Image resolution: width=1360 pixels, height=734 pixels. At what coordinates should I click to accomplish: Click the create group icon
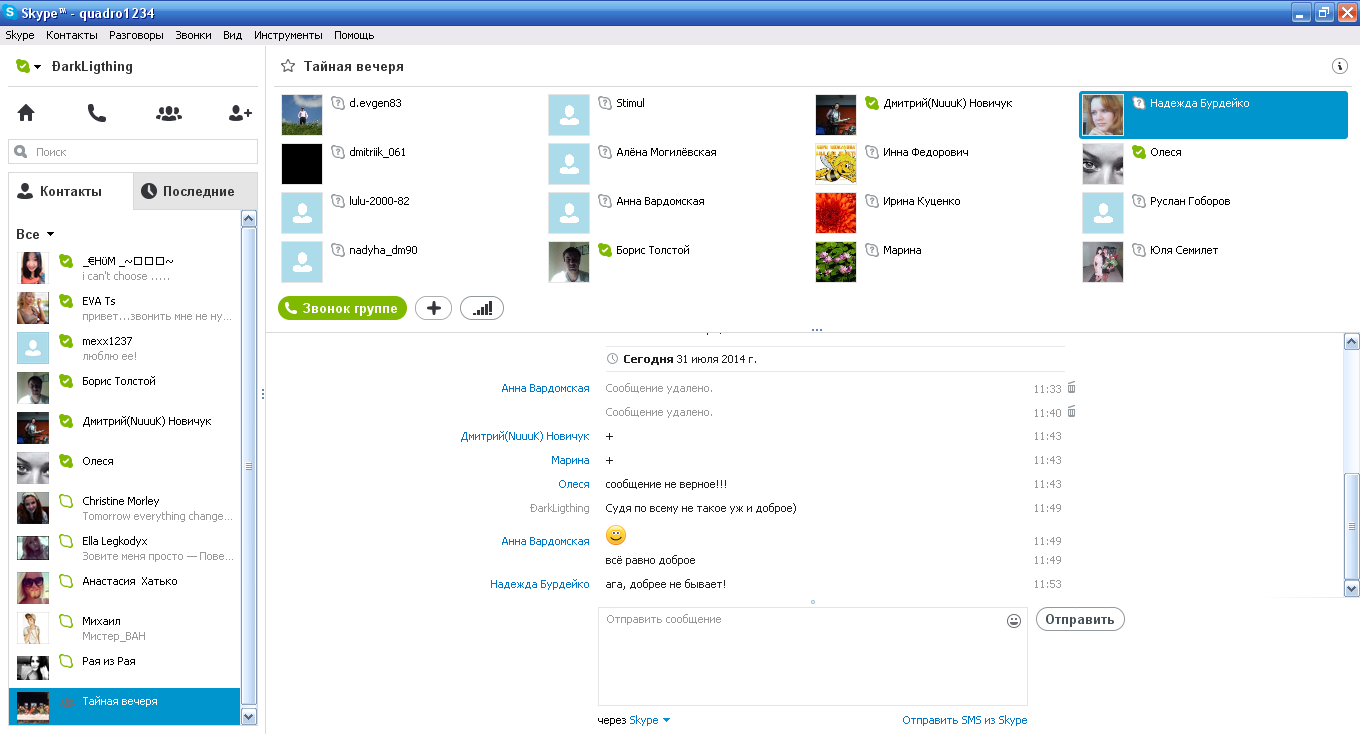click(x=169, y=113)
